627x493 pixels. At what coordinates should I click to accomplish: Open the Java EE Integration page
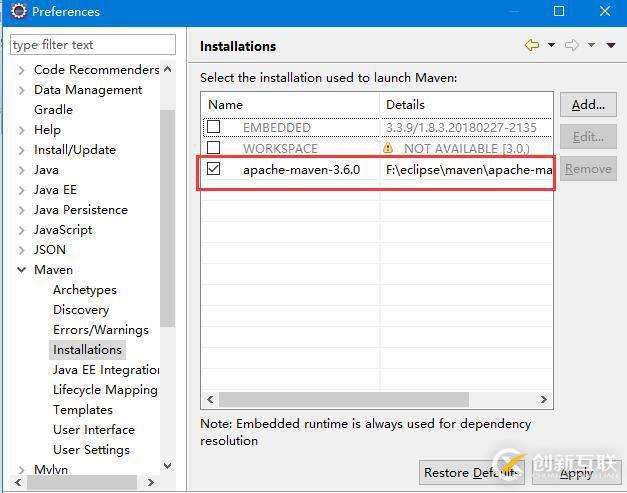click(106, 369)
